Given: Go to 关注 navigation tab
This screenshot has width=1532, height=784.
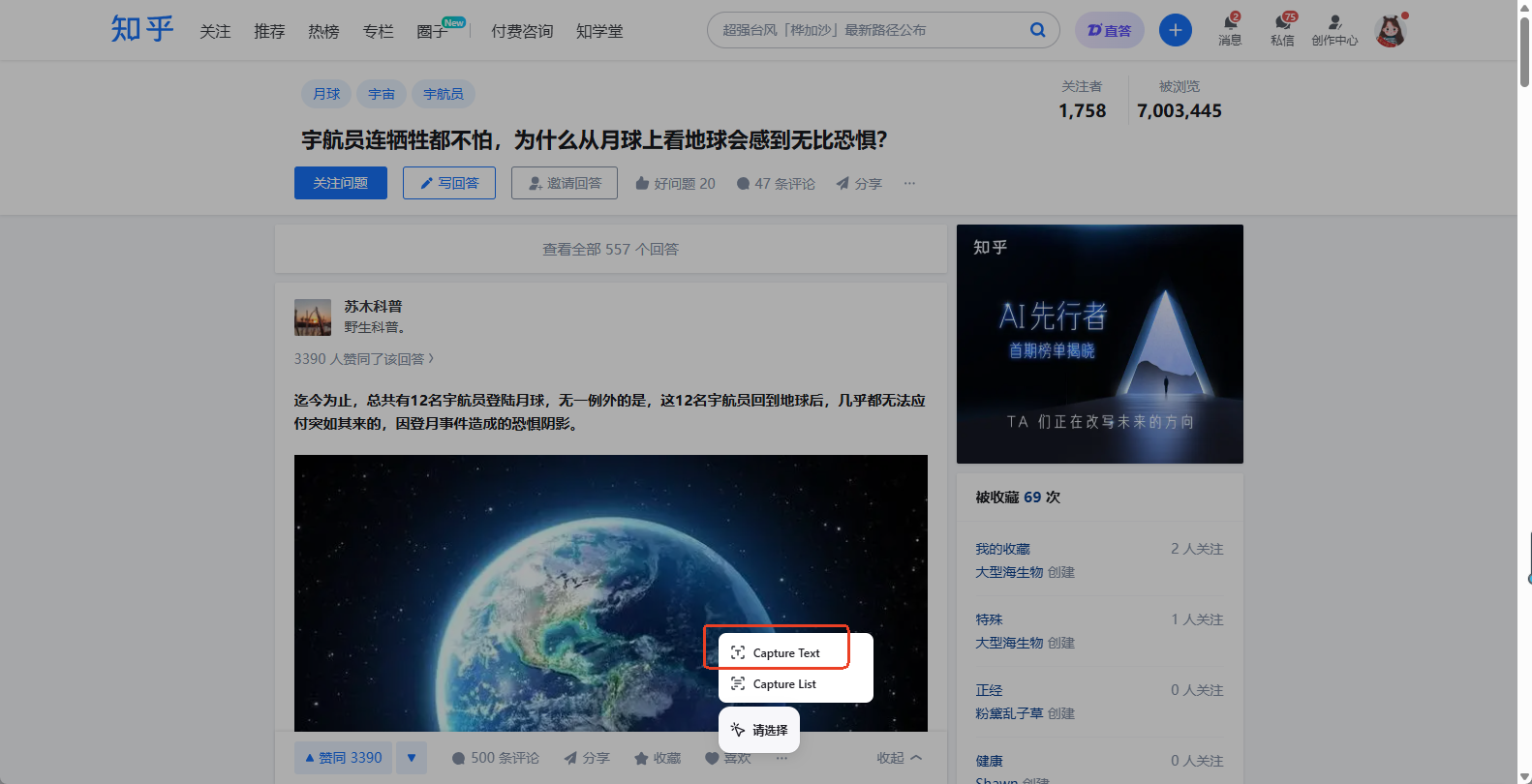Looking at the screenshot, I should click(215, 31).
